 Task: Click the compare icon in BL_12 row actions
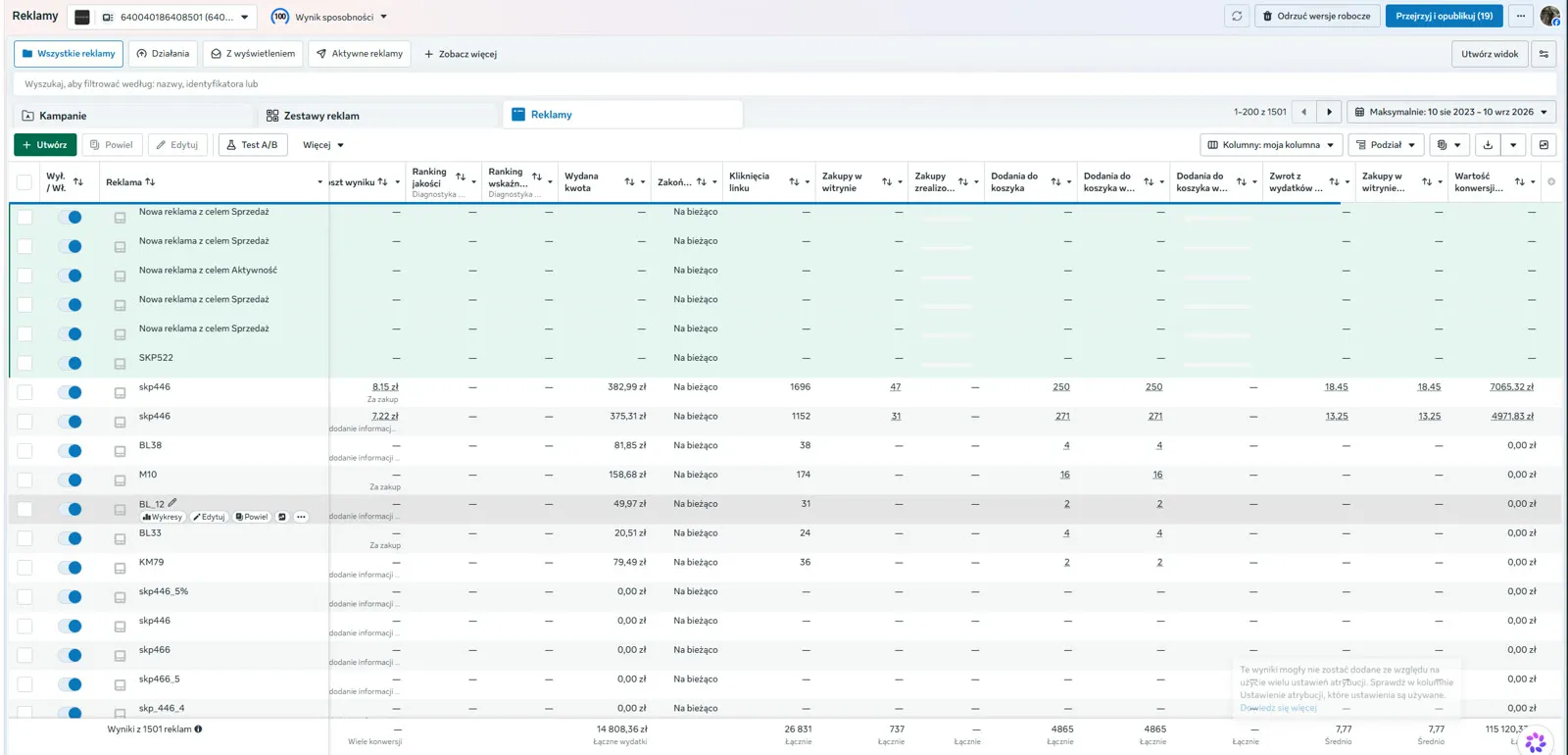pos(282,517)
